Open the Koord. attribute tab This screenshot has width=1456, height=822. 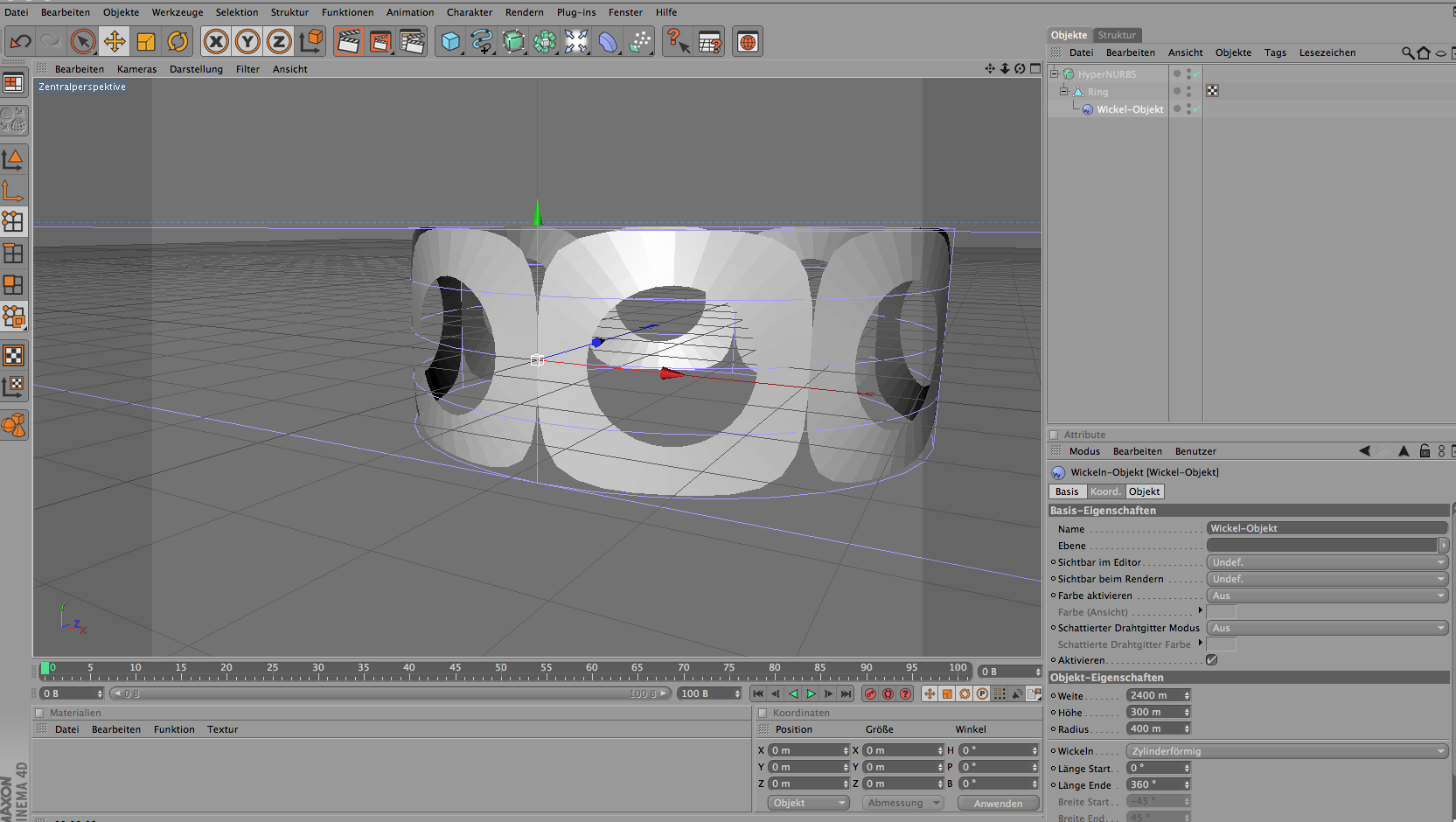[x=1105, y=491]
